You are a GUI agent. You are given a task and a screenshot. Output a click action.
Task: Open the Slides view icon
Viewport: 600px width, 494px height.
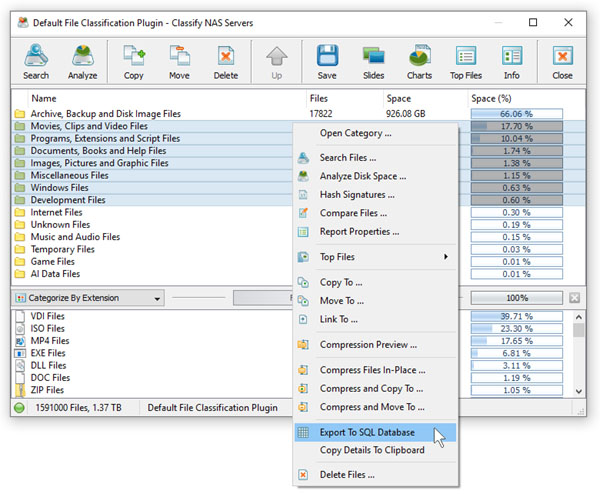click(x=373, y=56)
